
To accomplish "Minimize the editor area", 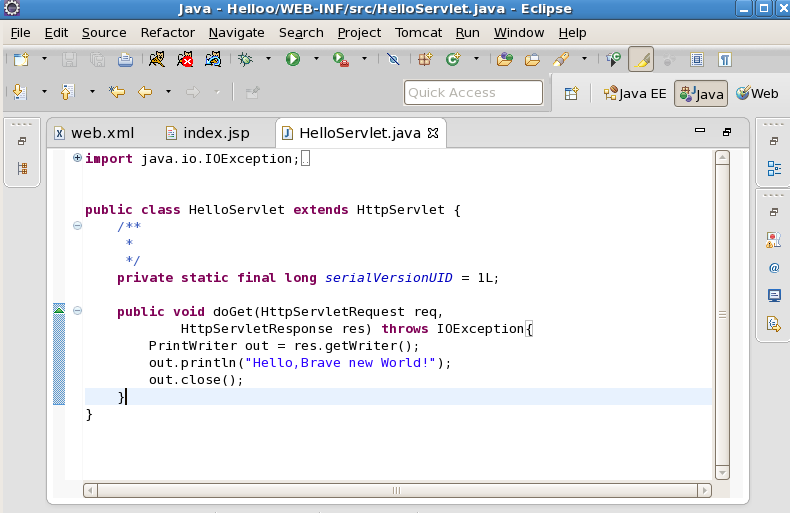I will [x=700, y=131].
